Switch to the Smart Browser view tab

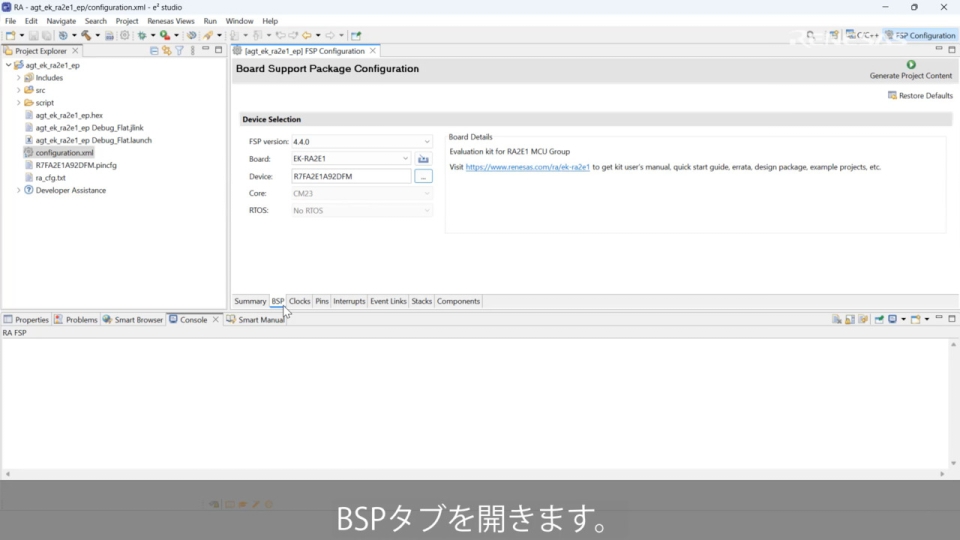(132, 320)
